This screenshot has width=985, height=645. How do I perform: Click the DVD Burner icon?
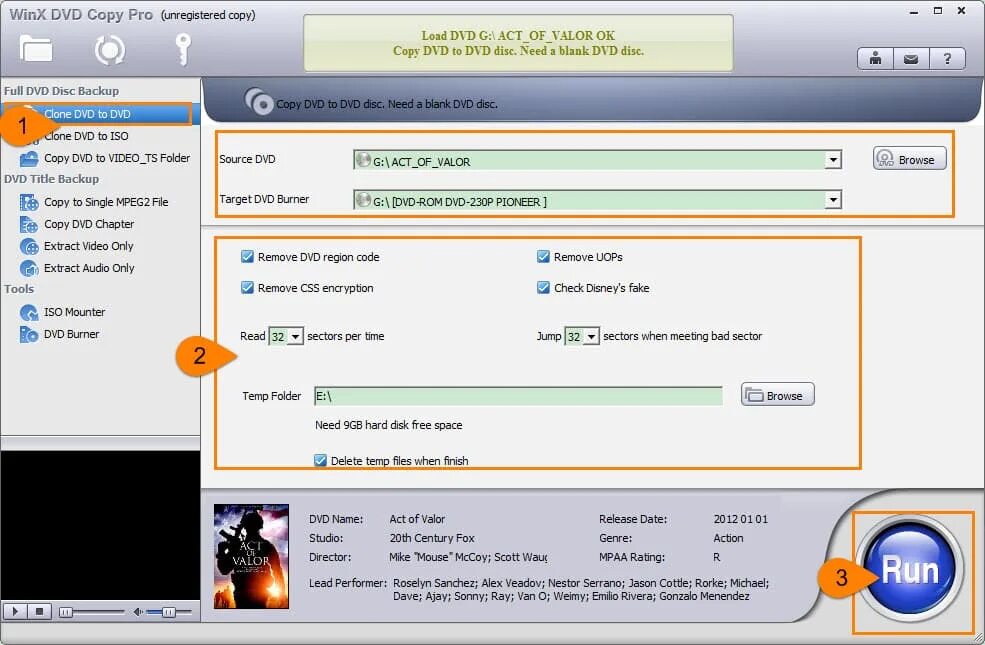tap(29, 334)
